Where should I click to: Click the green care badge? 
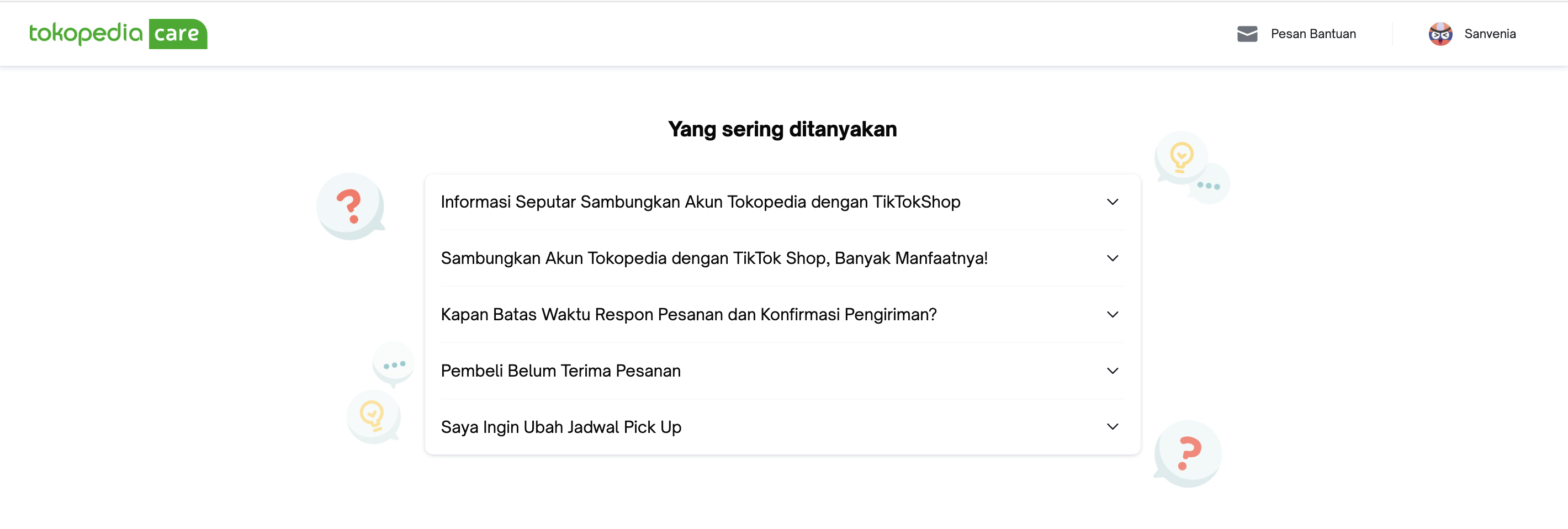pos(178,34)
